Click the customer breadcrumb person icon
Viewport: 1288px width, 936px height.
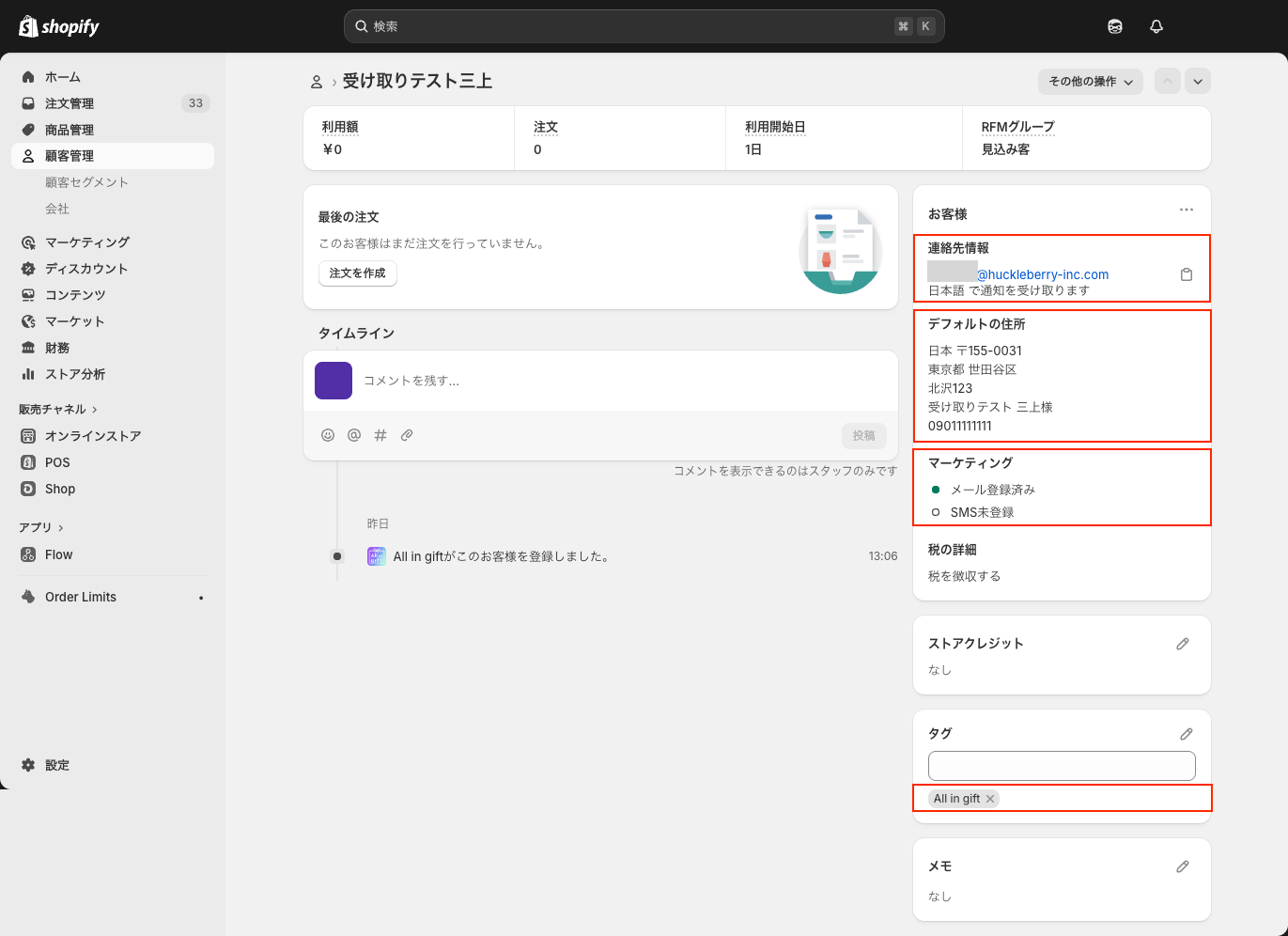click(x=317, y=82)
